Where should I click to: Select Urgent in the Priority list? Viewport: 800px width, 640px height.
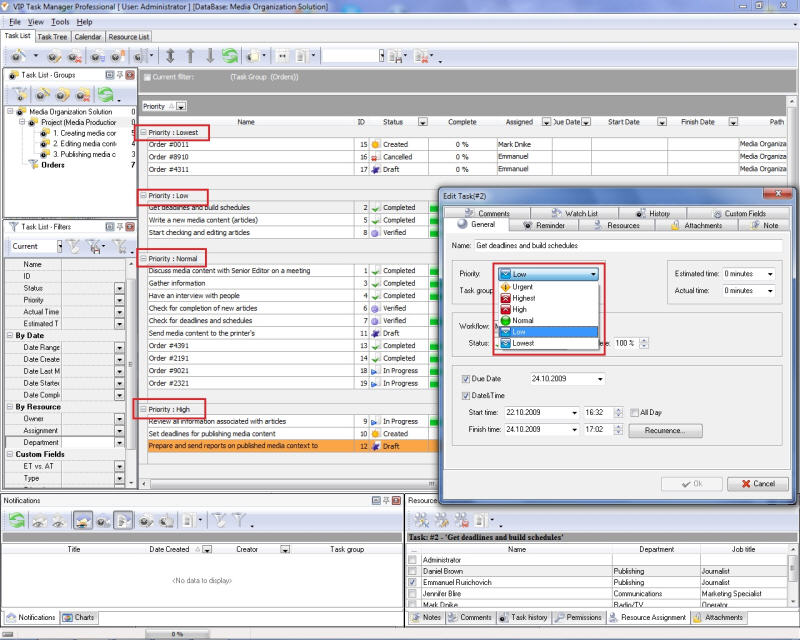pyautogui.click(x=547, y=287)
